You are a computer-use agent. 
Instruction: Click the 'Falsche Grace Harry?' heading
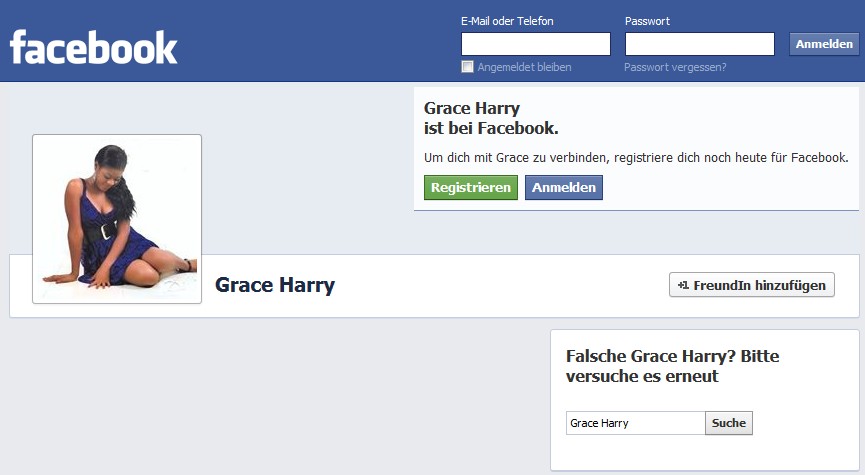click(672, 366)
